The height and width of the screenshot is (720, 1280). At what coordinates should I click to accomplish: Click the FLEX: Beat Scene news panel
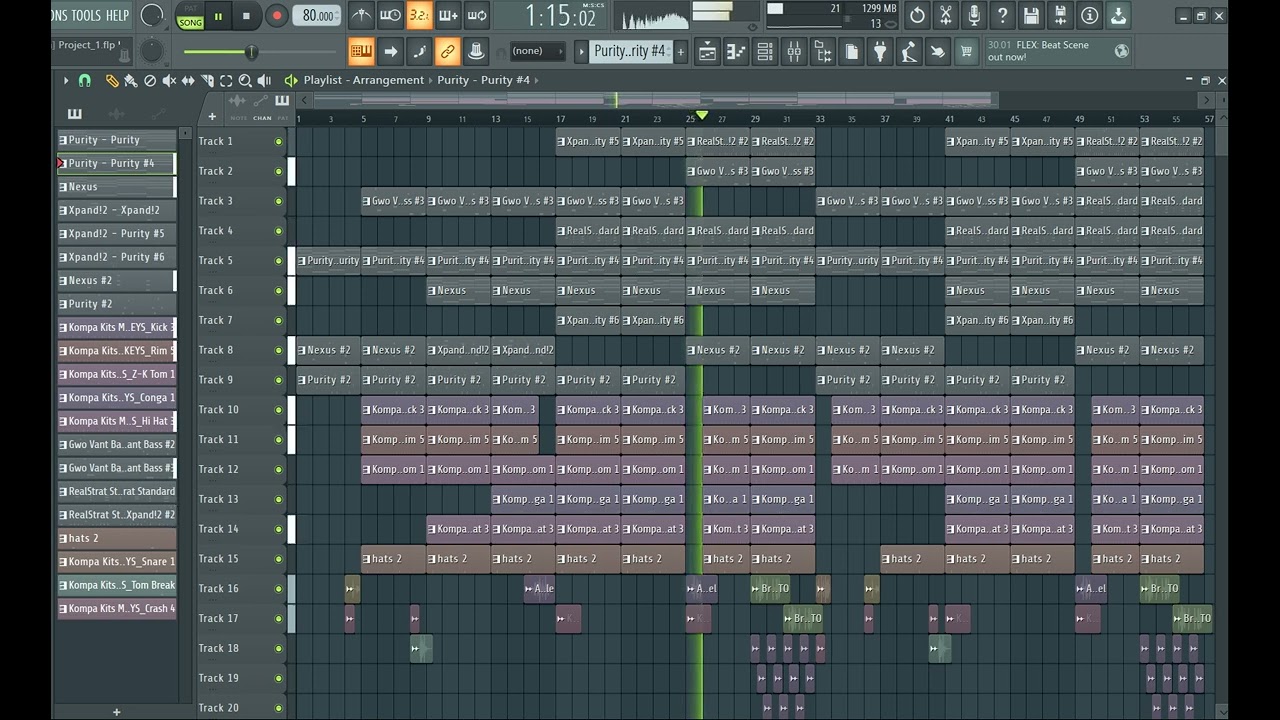point(1059,51)
